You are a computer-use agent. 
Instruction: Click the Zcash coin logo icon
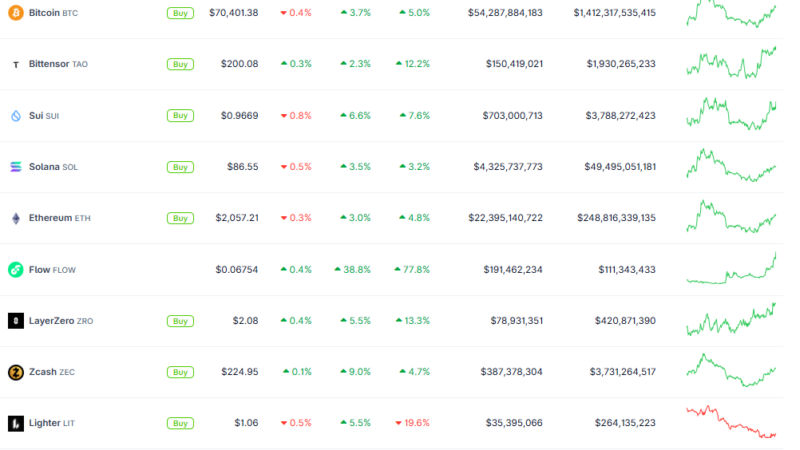(x=16, y=372)
